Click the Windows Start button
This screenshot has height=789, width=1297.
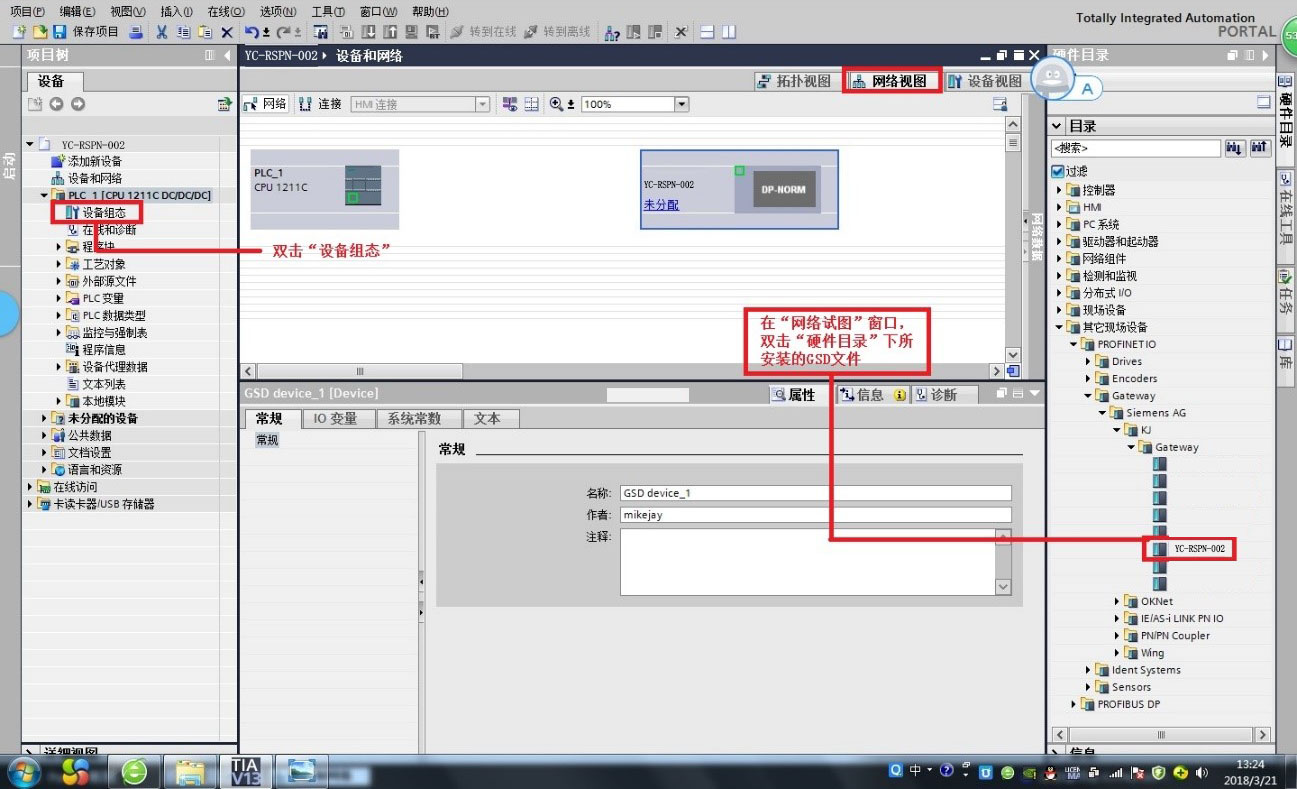coord(23,772)
